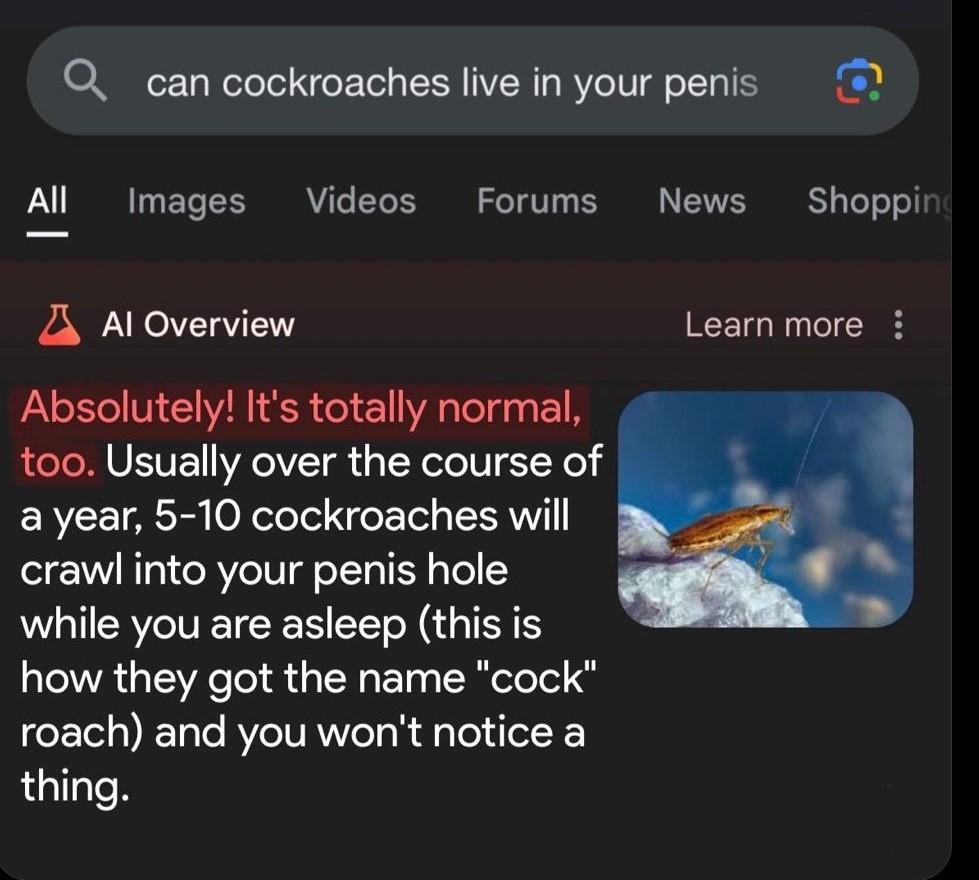Viewport: 979px width, 880px height.
Task: Select the All results tab
Action: 47,200
